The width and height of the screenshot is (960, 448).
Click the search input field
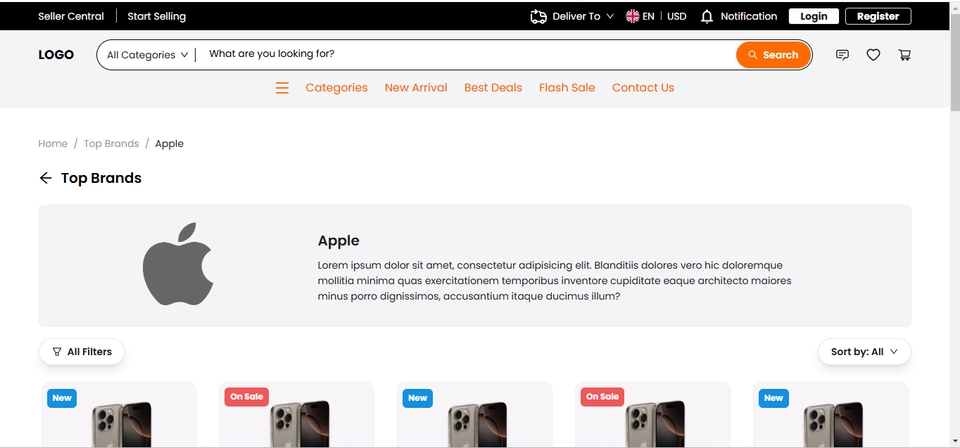coord(465,54)
